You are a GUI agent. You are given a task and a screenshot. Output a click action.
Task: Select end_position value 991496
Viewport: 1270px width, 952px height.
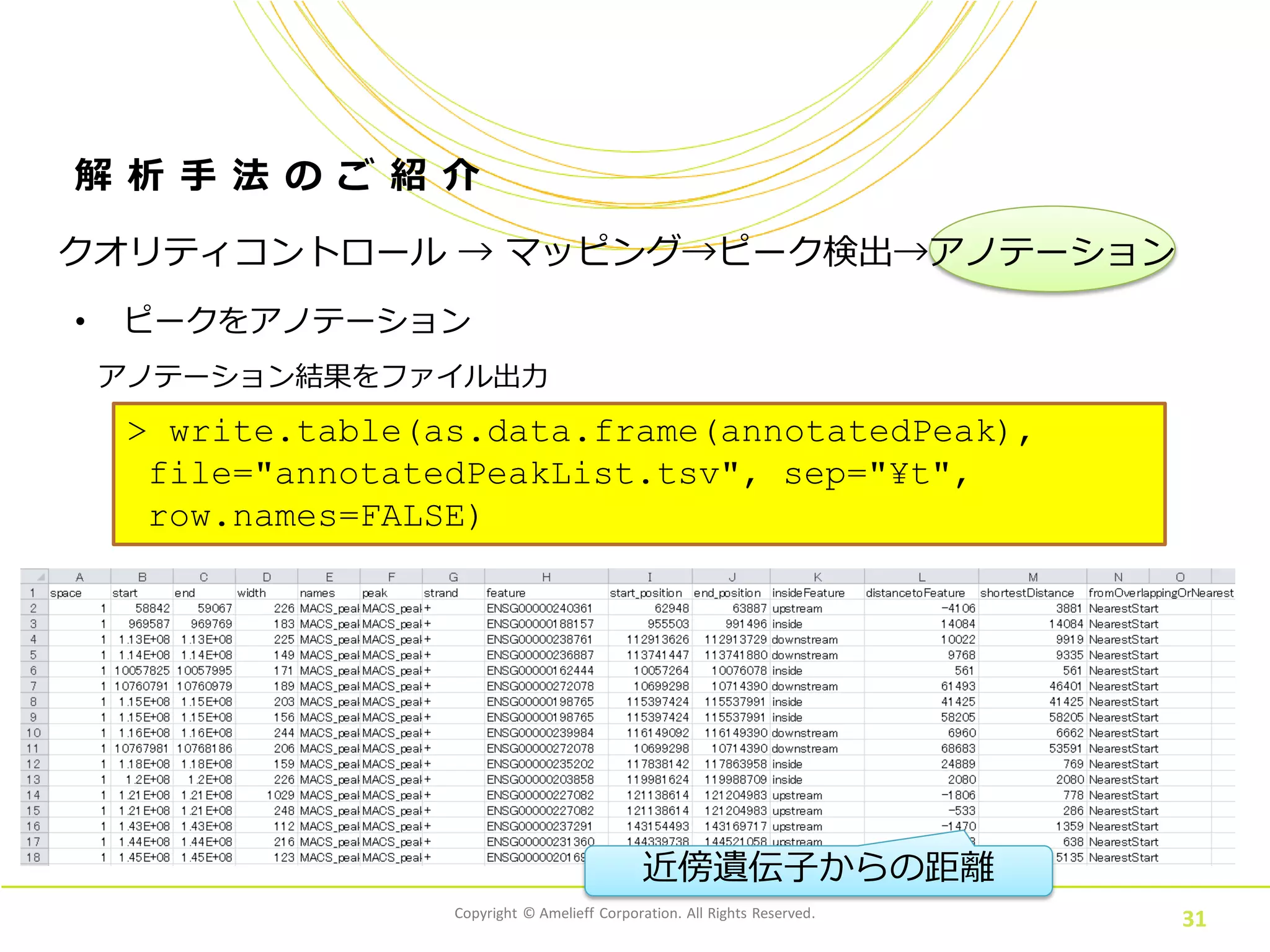click(x=731, y=624)
